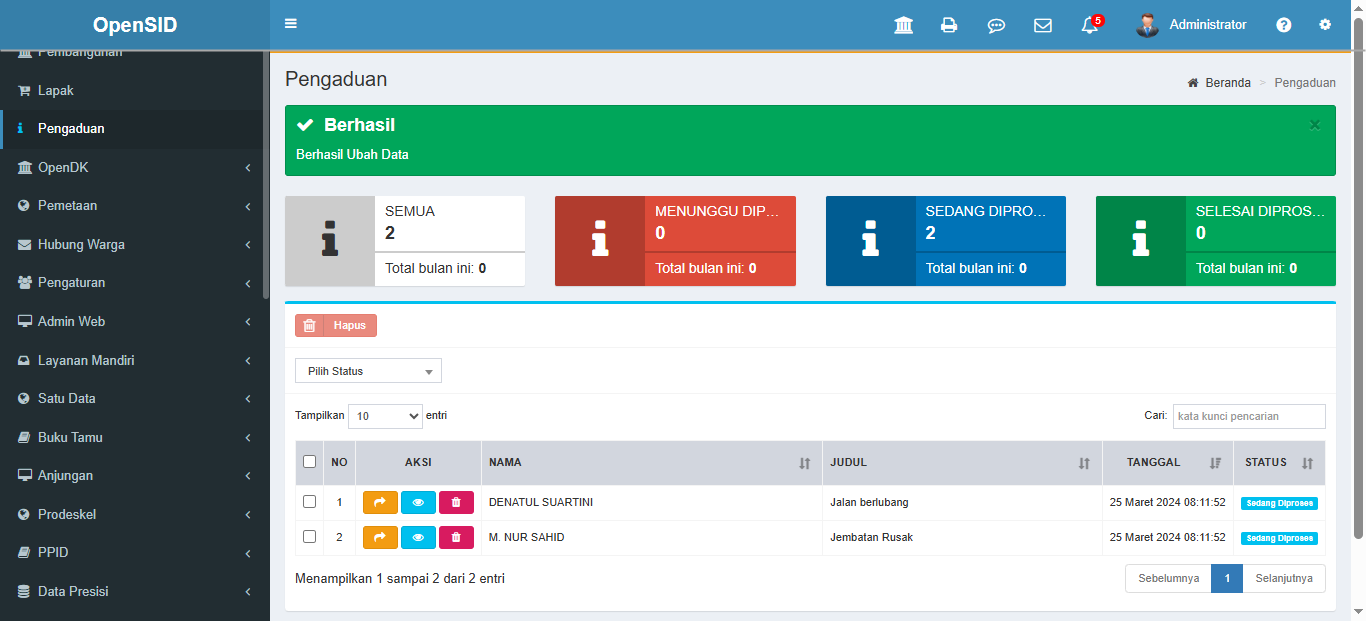
Task: Open the Pilih Status dropdown
Action: [x=368, y=371]
